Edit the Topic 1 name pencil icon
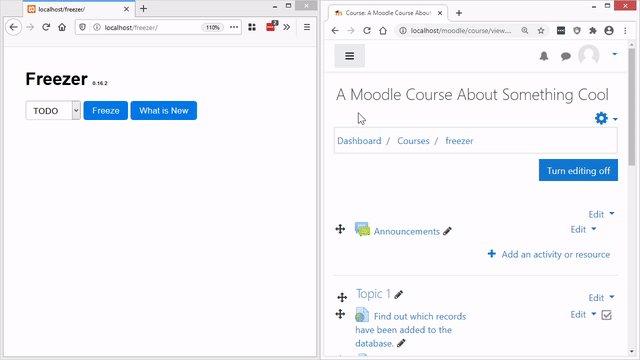Screen dimensions: 640x360 [x=399, y=294]
